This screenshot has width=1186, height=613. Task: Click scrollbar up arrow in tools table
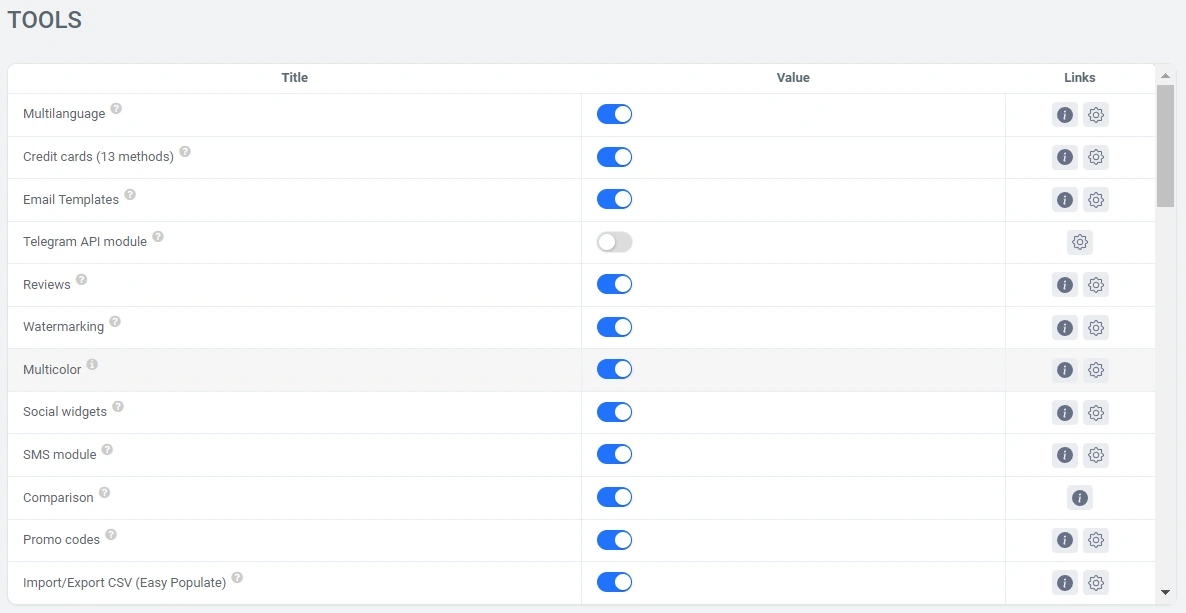click(x=1165, y=76)
